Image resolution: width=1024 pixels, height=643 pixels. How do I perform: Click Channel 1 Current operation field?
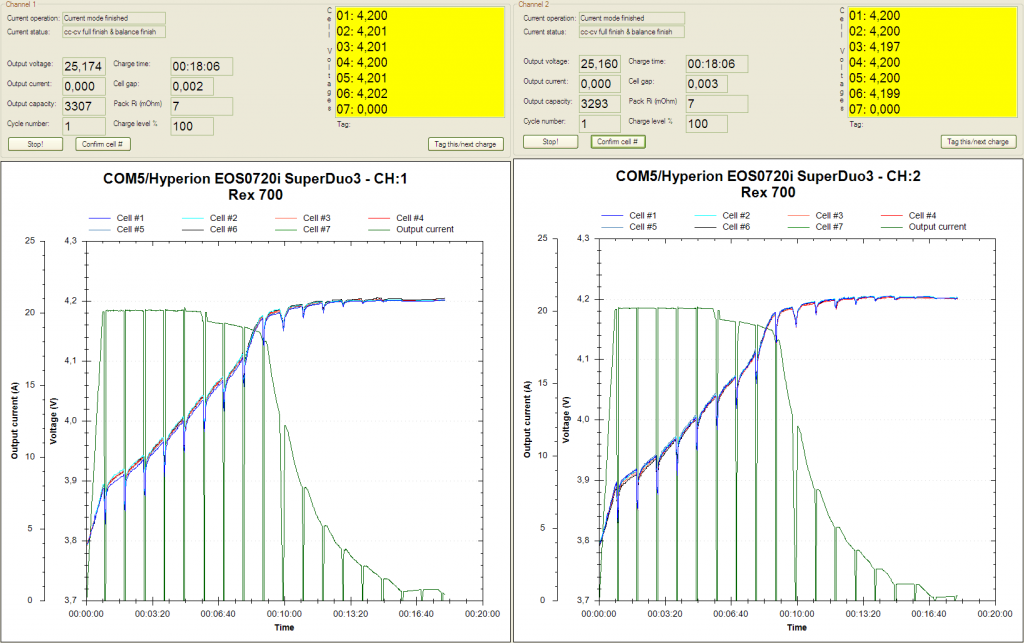(x=112, y=19)
